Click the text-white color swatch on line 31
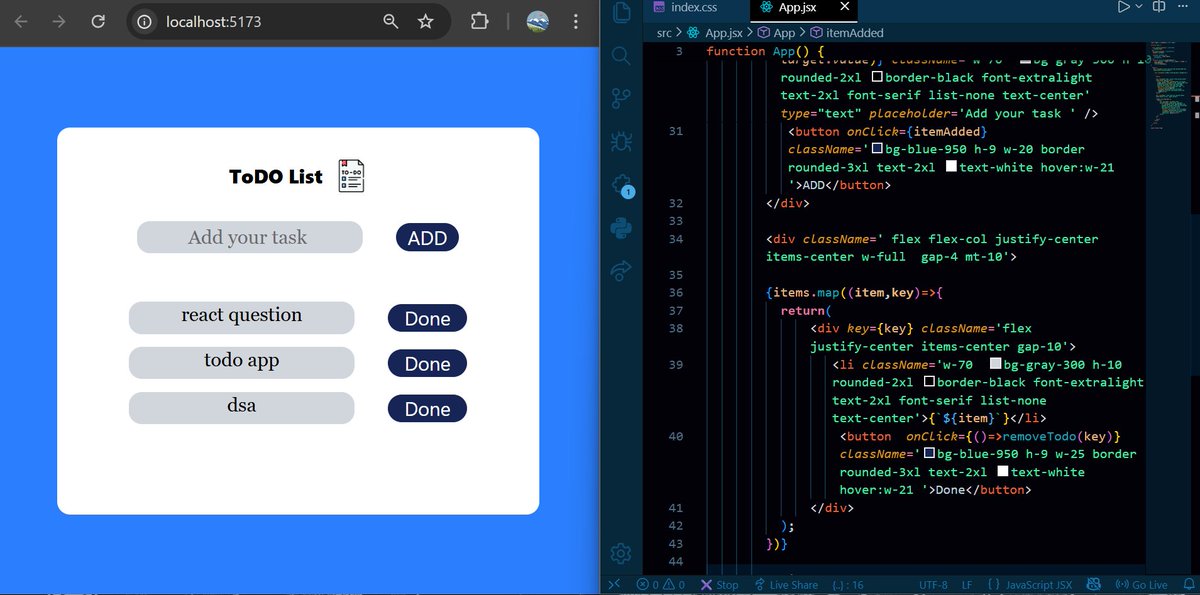This screenshot has width=1200, height=595. (x=951, y=167)
